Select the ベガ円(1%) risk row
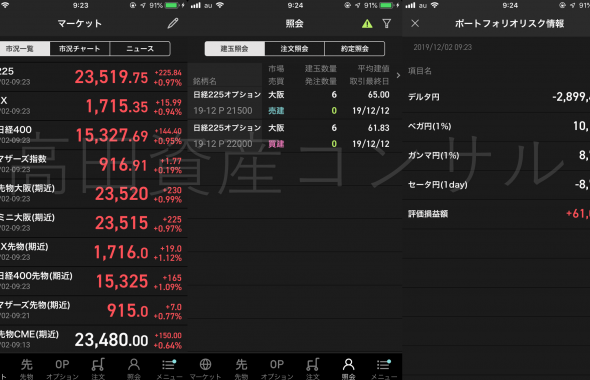590x380 pixels. pyautogui.click(x=496, y=126)
